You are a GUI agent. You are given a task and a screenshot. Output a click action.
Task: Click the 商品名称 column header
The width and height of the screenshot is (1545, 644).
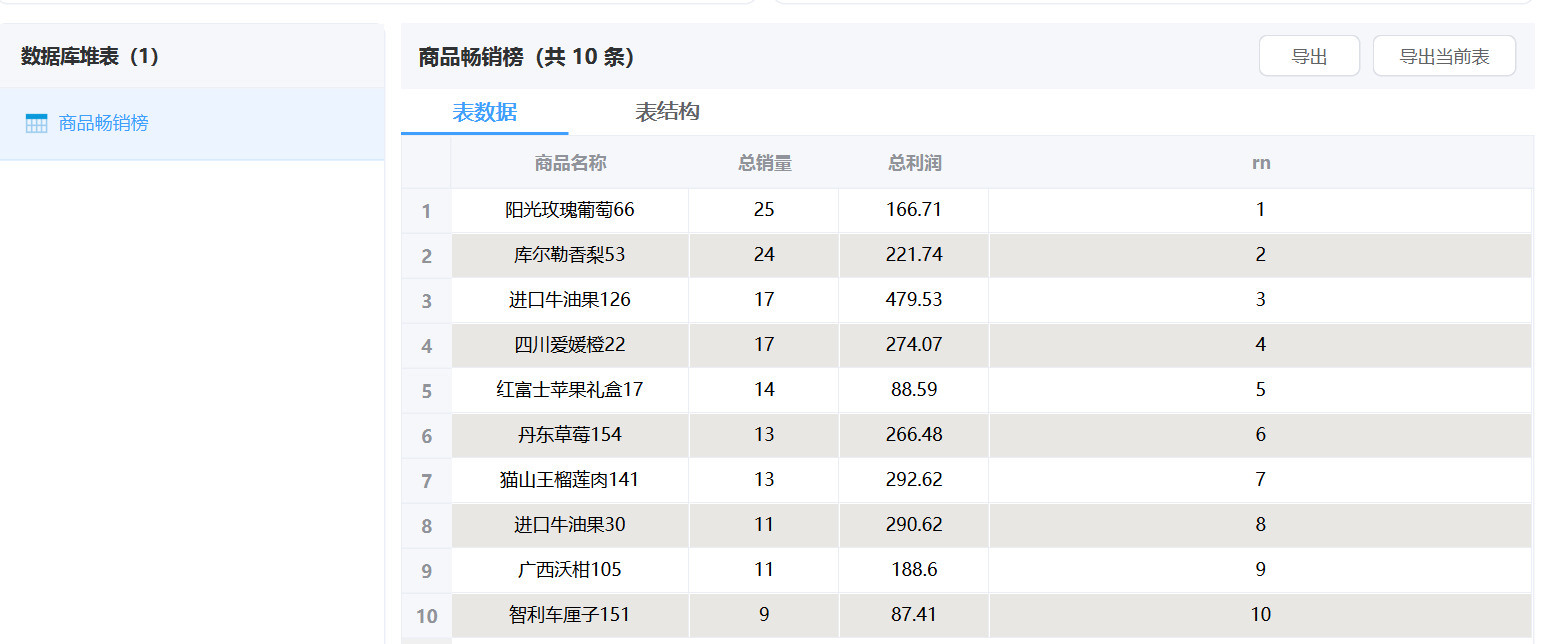click(x=570, y=163)
